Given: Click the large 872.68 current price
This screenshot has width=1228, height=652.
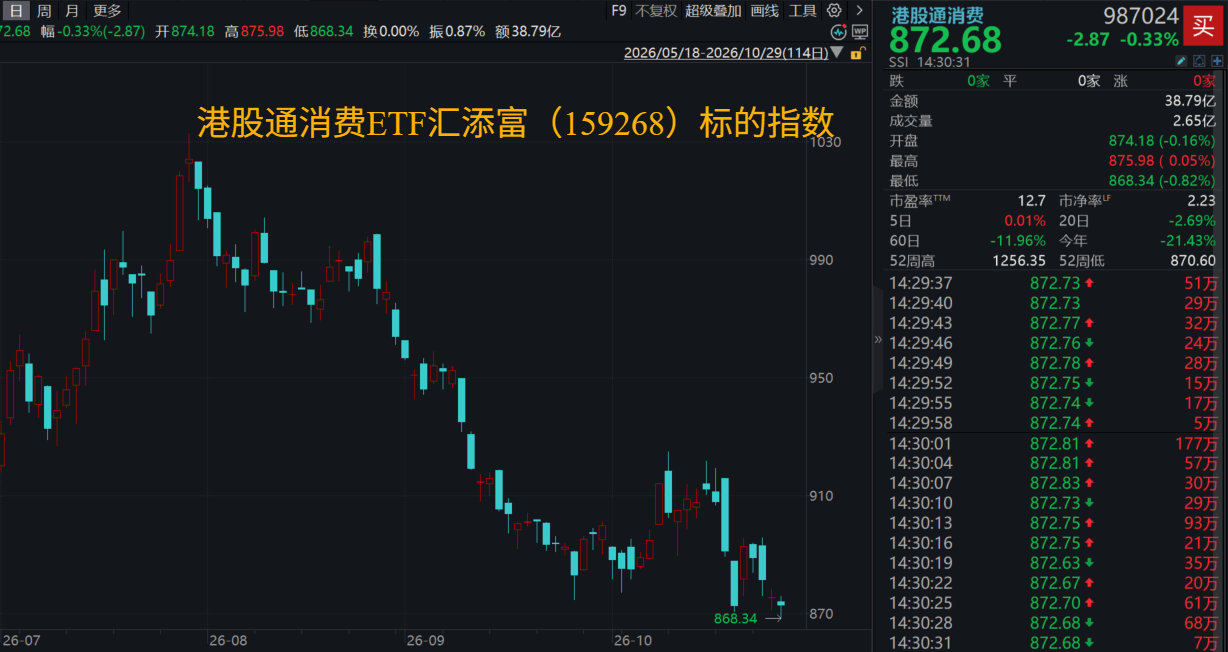Looking at the screenshot, I should pyautogui.click(x=945, y=40).
